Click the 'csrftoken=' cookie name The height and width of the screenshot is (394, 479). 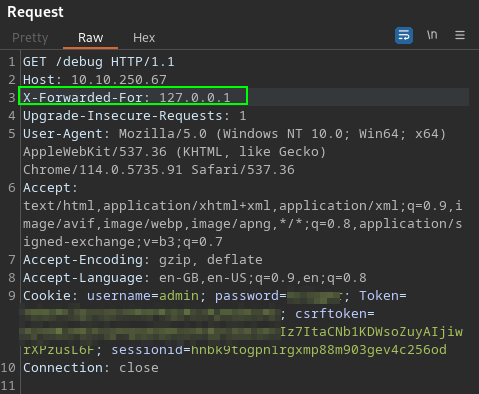[335, 314]
